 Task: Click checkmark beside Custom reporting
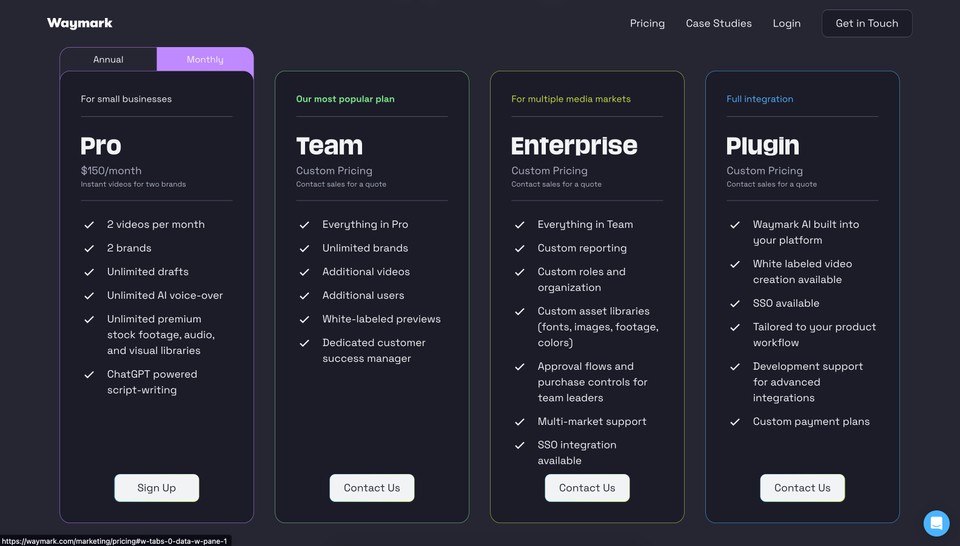[x=520, y=249]
